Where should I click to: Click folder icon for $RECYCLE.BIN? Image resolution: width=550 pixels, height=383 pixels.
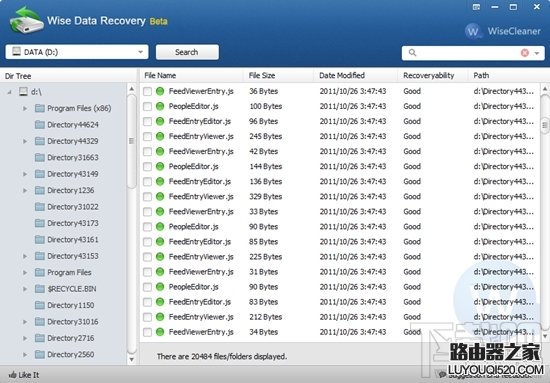coord(40,289)
